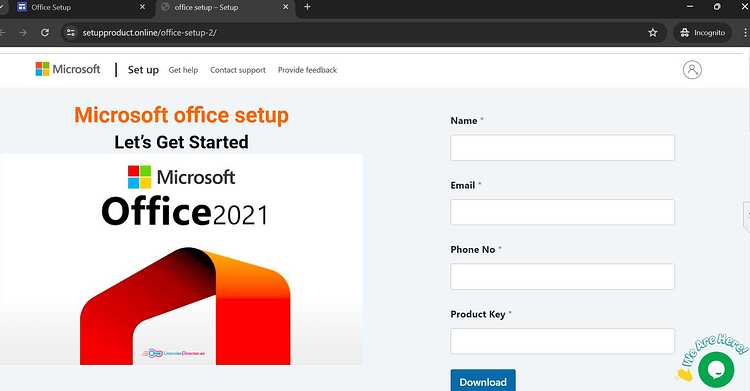
Task: Open Provide feedback
Action: click(307, 70)
